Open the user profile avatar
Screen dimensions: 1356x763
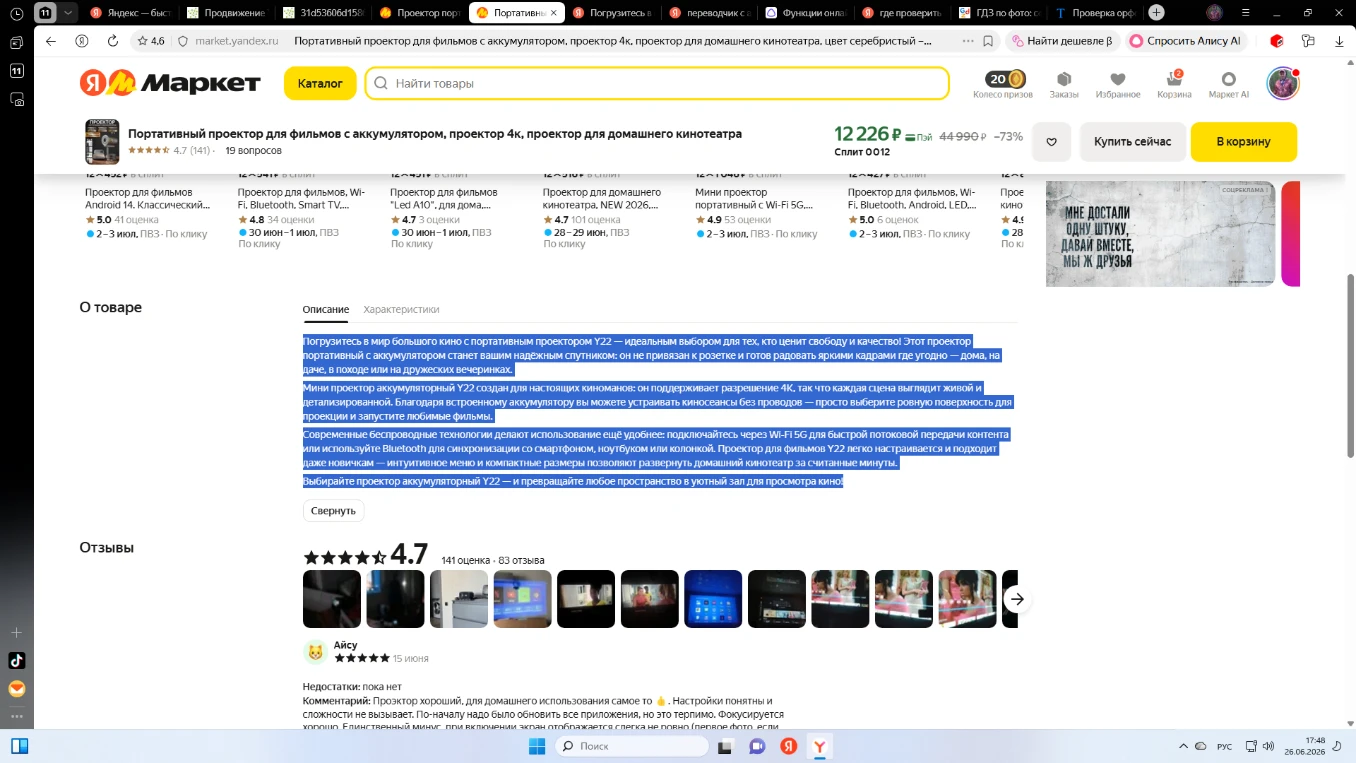1283,84
